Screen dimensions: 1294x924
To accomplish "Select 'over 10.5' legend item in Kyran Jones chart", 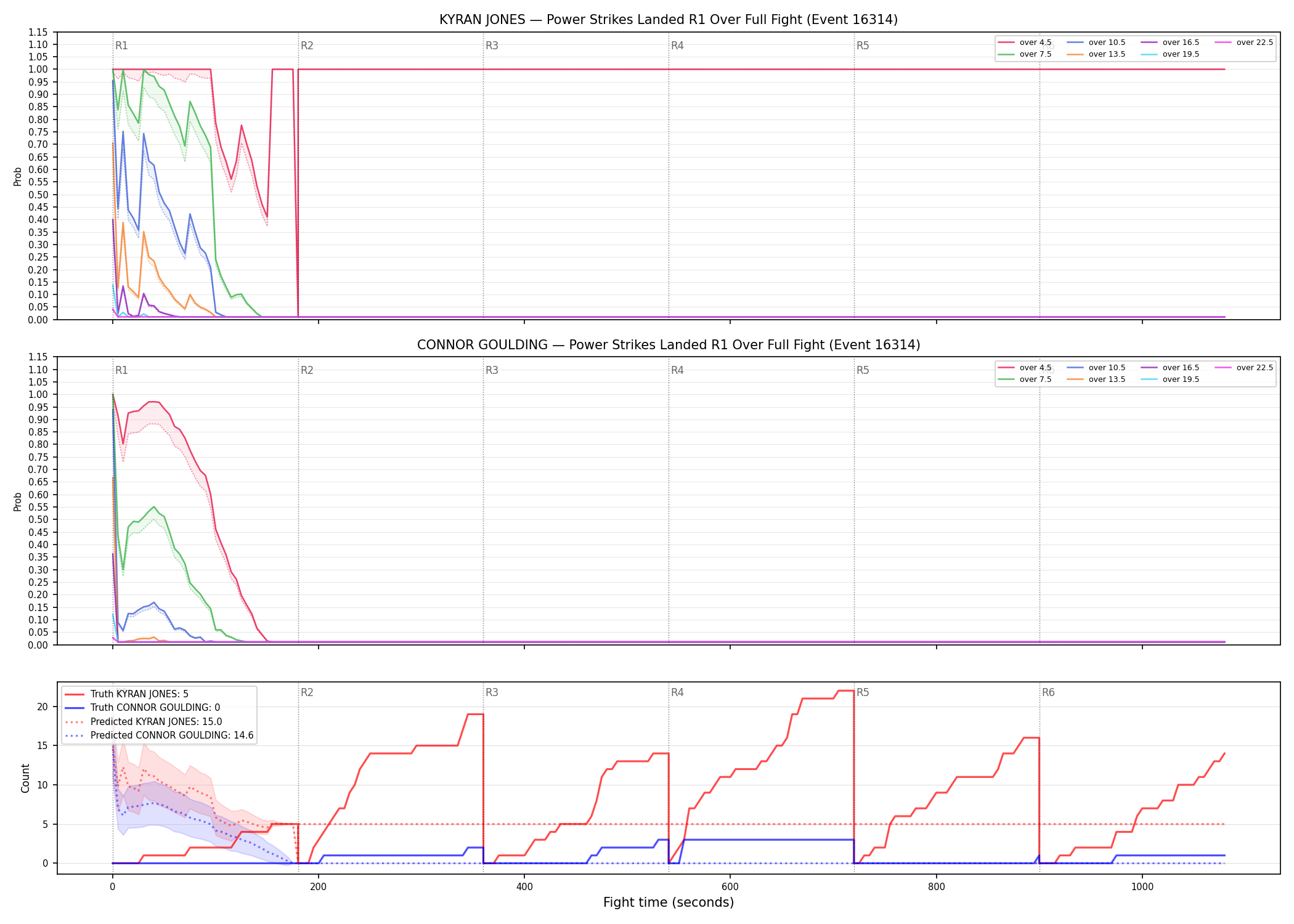I will (1096, 43).
